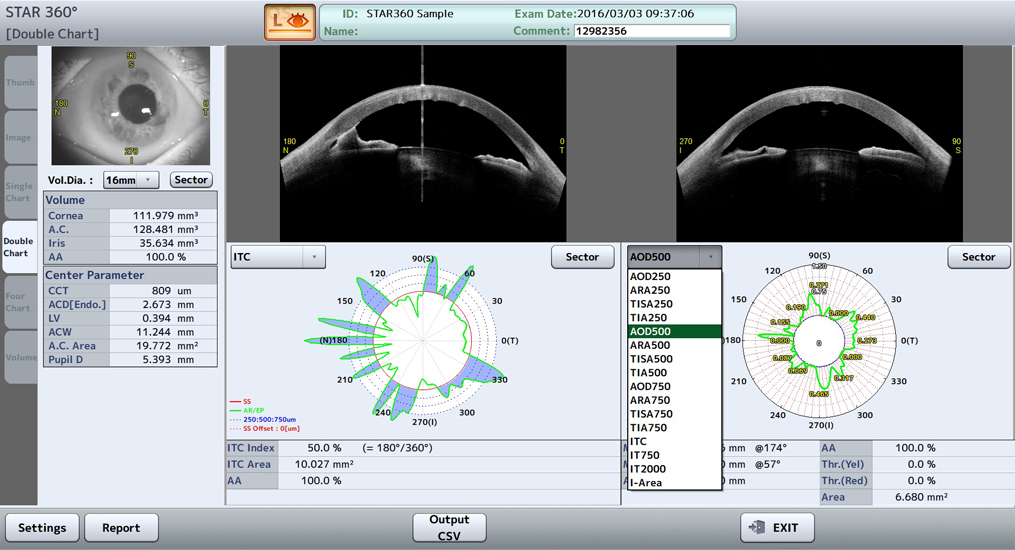Open the Settings panel
The height and width of the screenshot is (550, 1015).
pyautogui.click(x=42, y=527)
